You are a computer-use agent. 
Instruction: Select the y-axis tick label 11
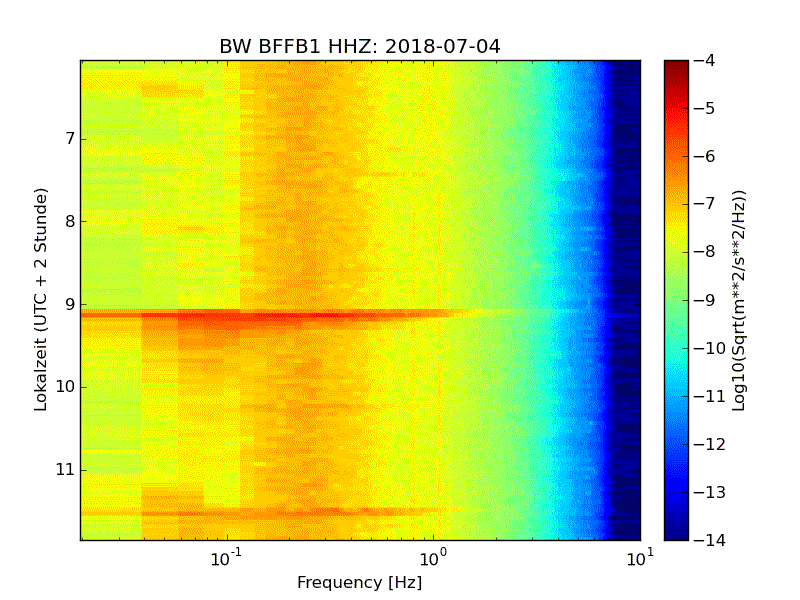pos(65,469)
